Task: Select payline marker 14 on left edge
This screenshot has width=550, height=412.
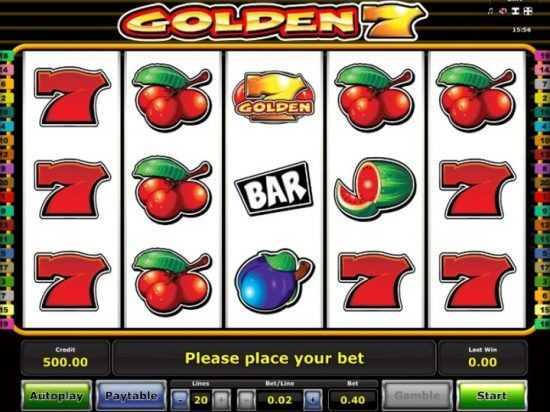Action: 5,70
